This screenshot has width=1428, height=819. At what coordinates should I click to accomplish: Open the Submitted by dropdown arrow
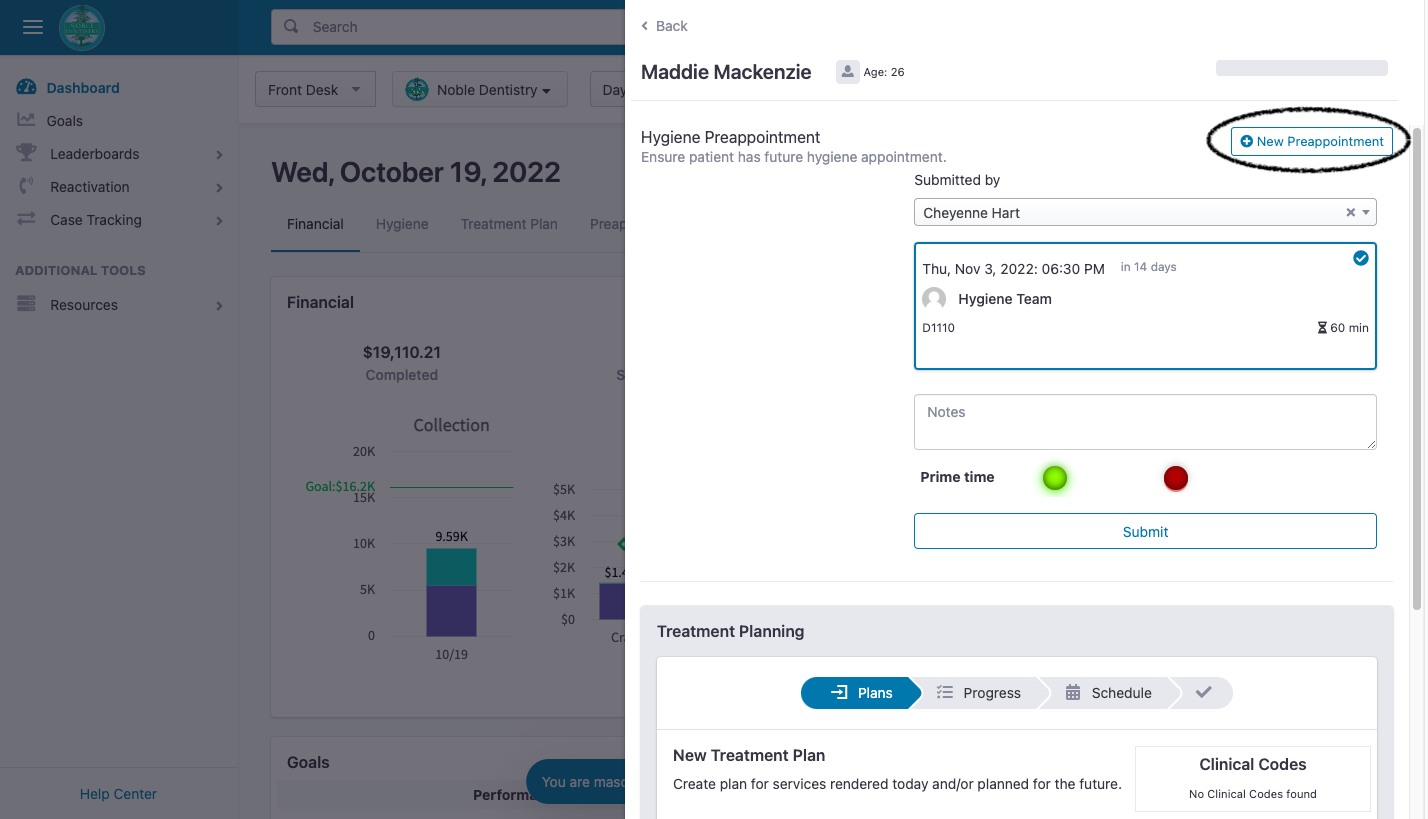coord(1366,212)
